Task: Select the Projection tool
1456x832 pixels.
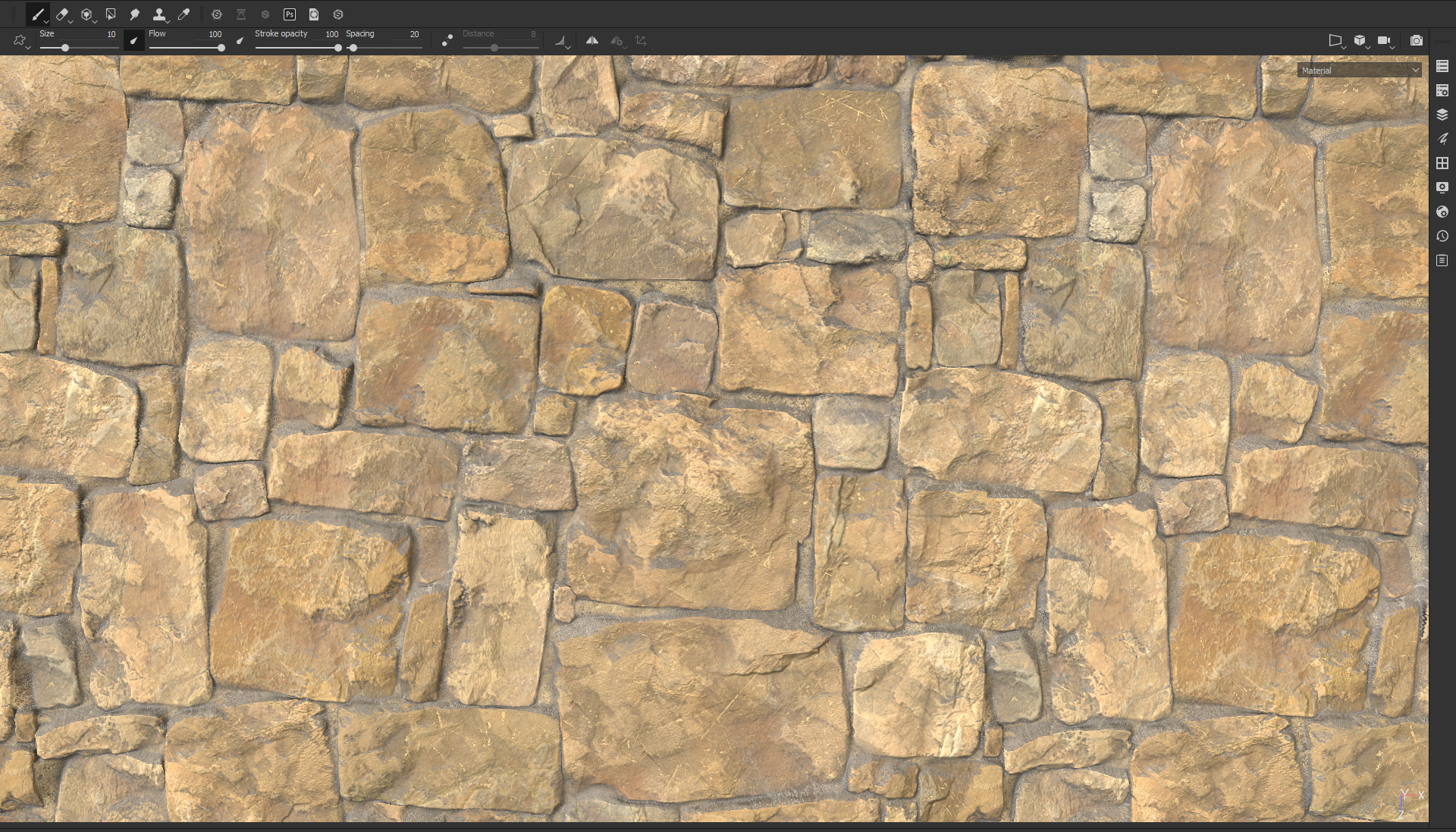Action: coord(86,14)
